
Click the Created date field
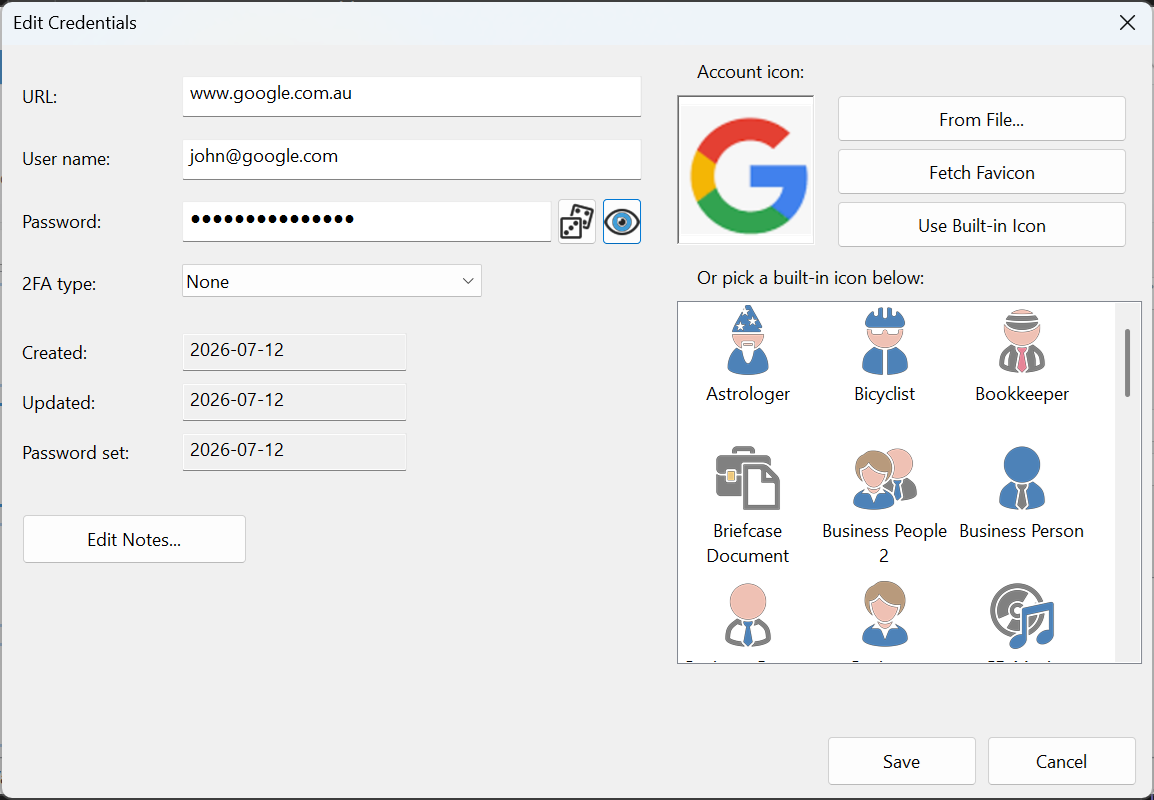coord(294,352)
